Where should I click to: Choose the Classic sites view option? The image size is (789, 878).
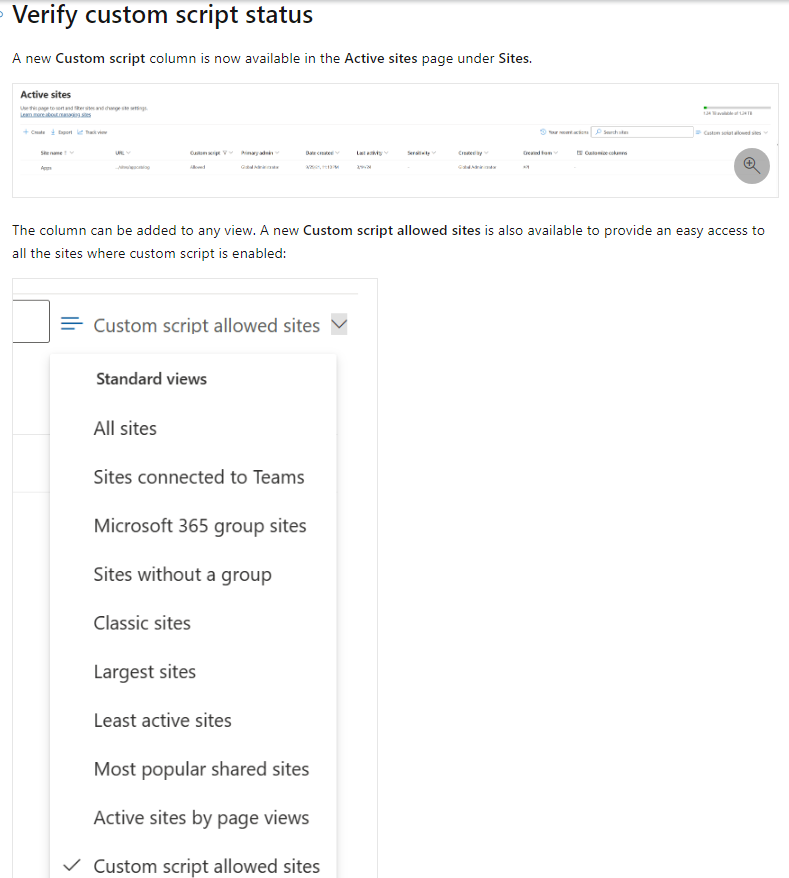point(141,622)
